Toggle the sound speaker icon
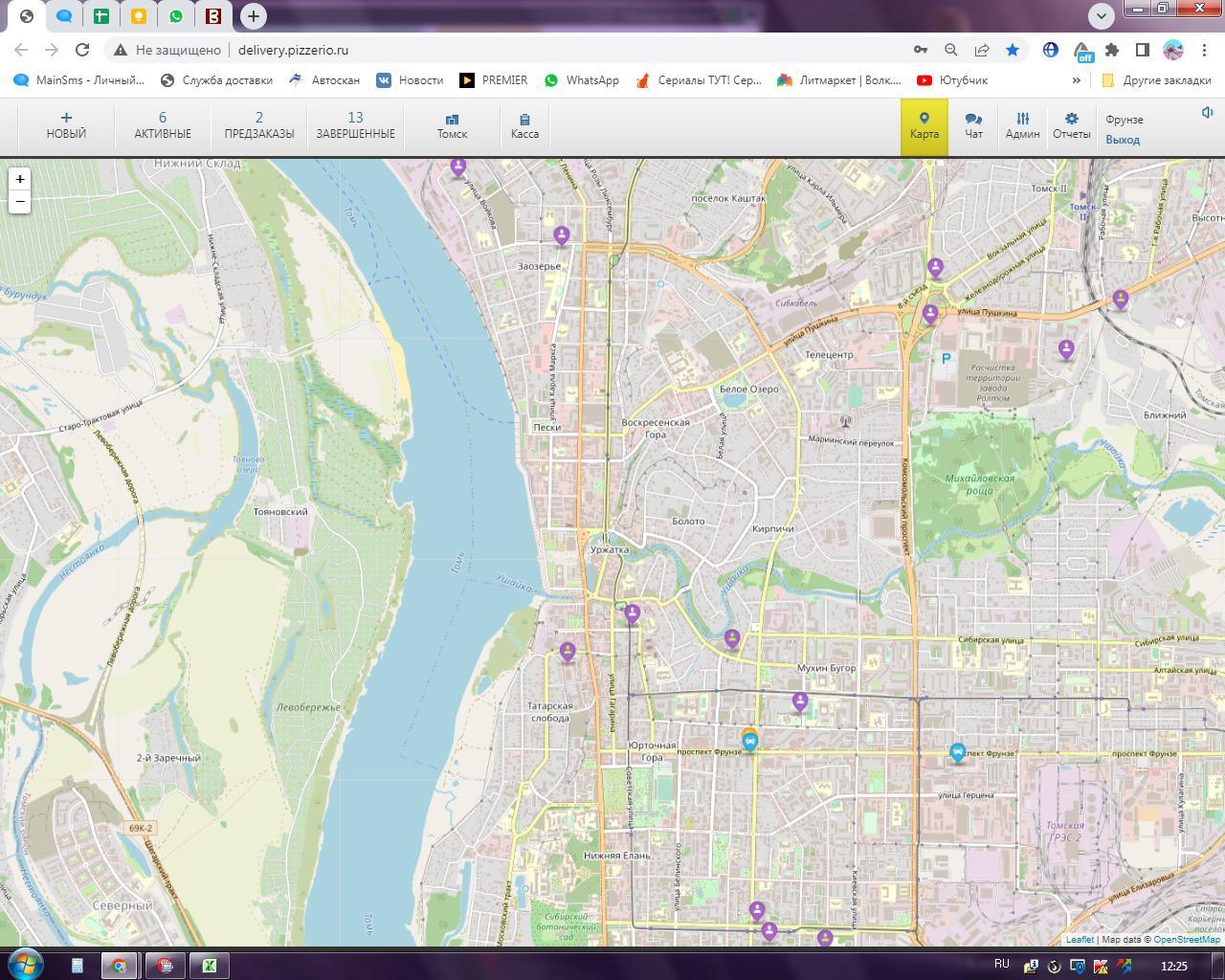 (x=1208, y=113)
